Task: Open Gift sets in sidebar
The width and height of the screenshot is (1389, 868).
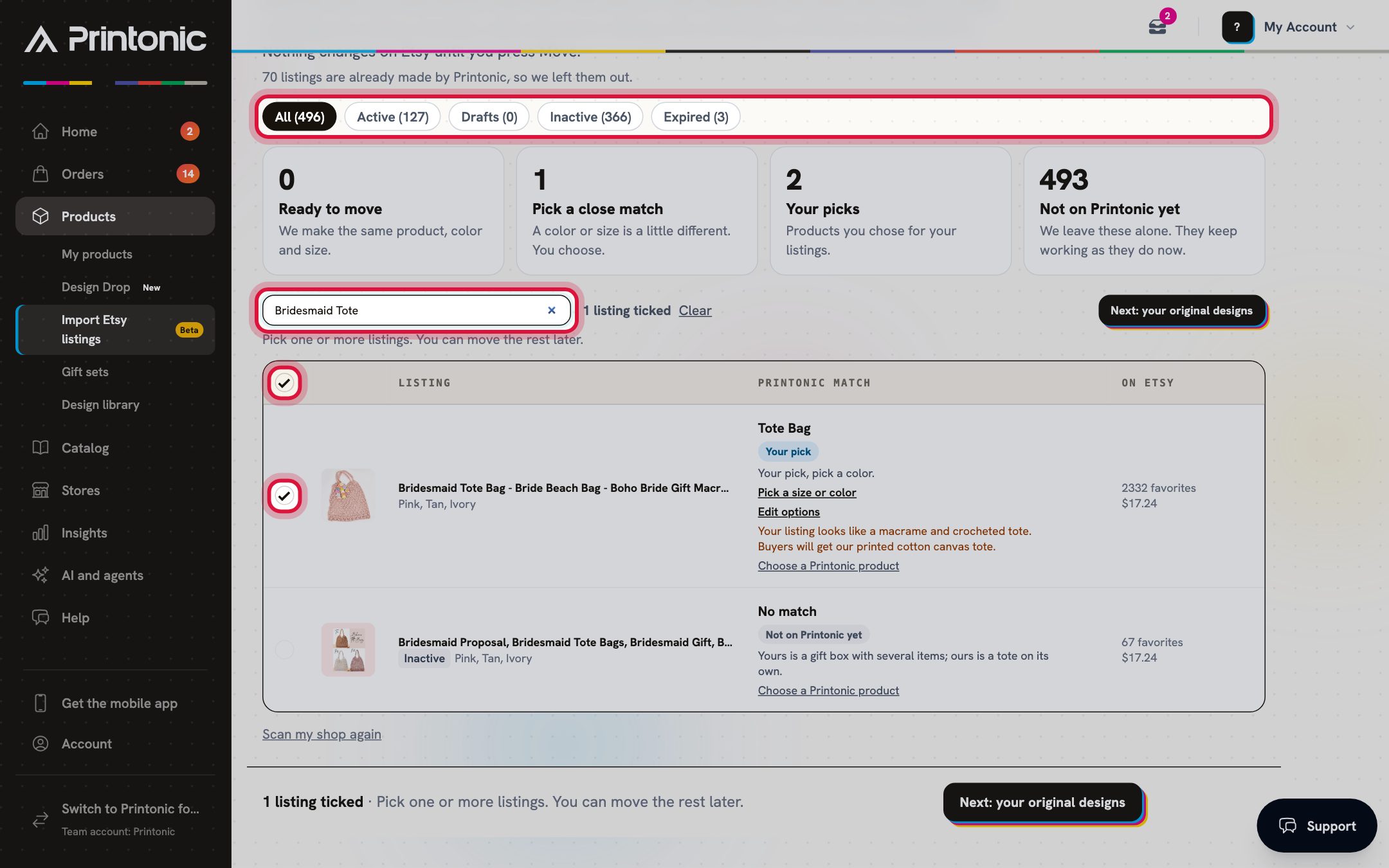Action: pos(85,372)
